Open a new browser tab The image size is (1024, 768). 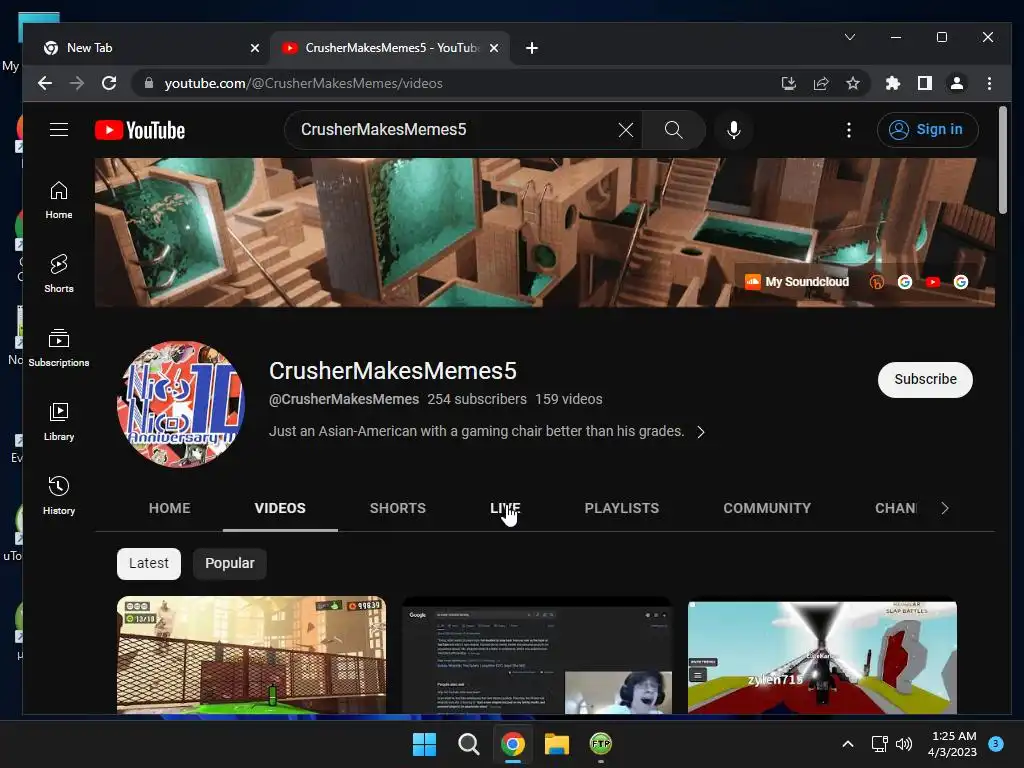pos(532,48)
